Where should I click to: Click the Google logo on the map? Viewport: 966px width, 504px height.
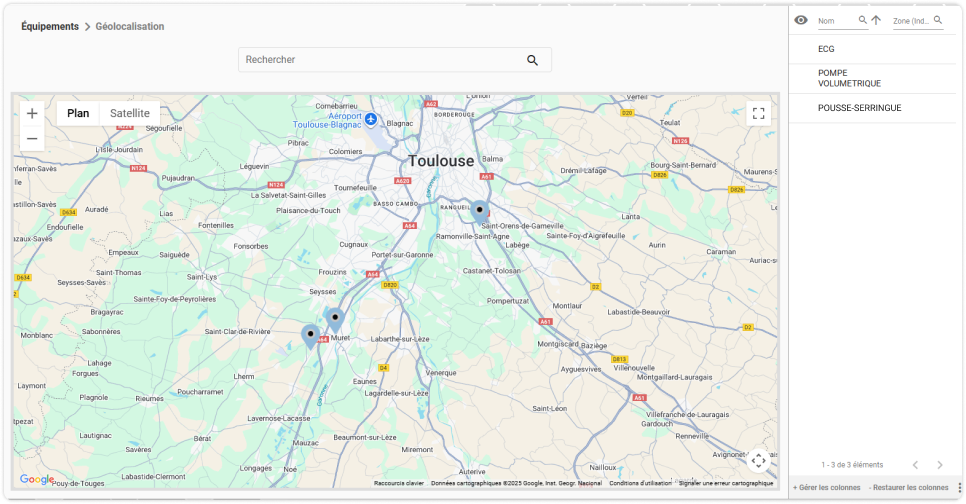[x=36, y=479]
